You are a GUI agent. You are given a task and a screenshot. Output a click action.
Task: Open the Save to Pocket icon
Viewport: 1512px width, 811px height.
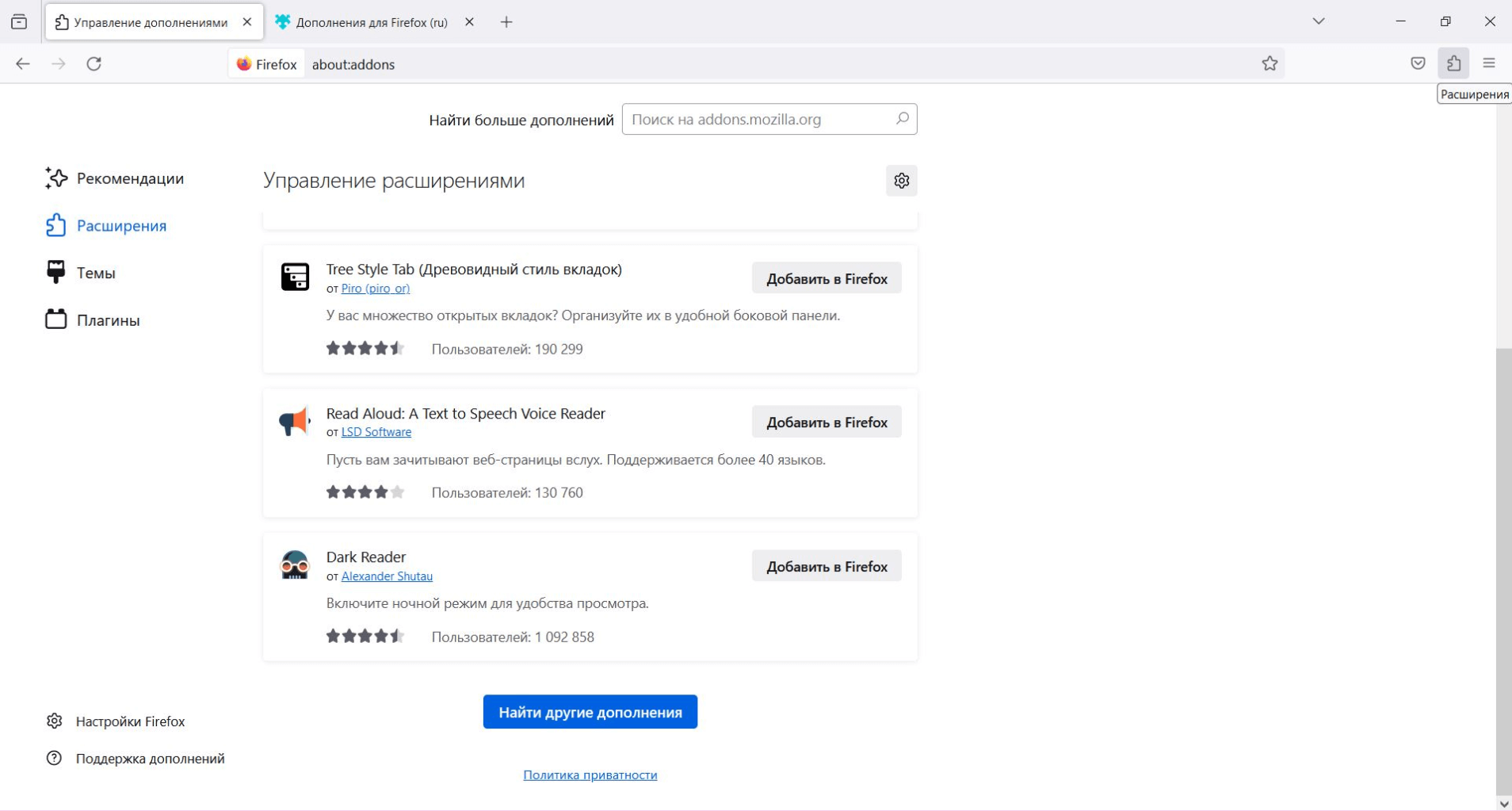point(1418,63)
